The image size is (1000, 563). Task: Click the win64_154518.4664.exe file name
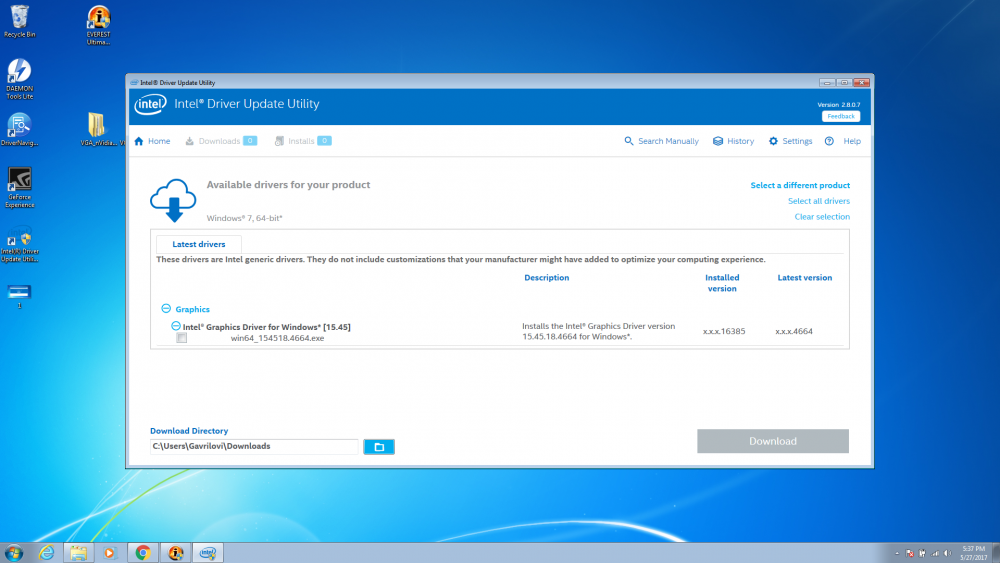(277, 338)
